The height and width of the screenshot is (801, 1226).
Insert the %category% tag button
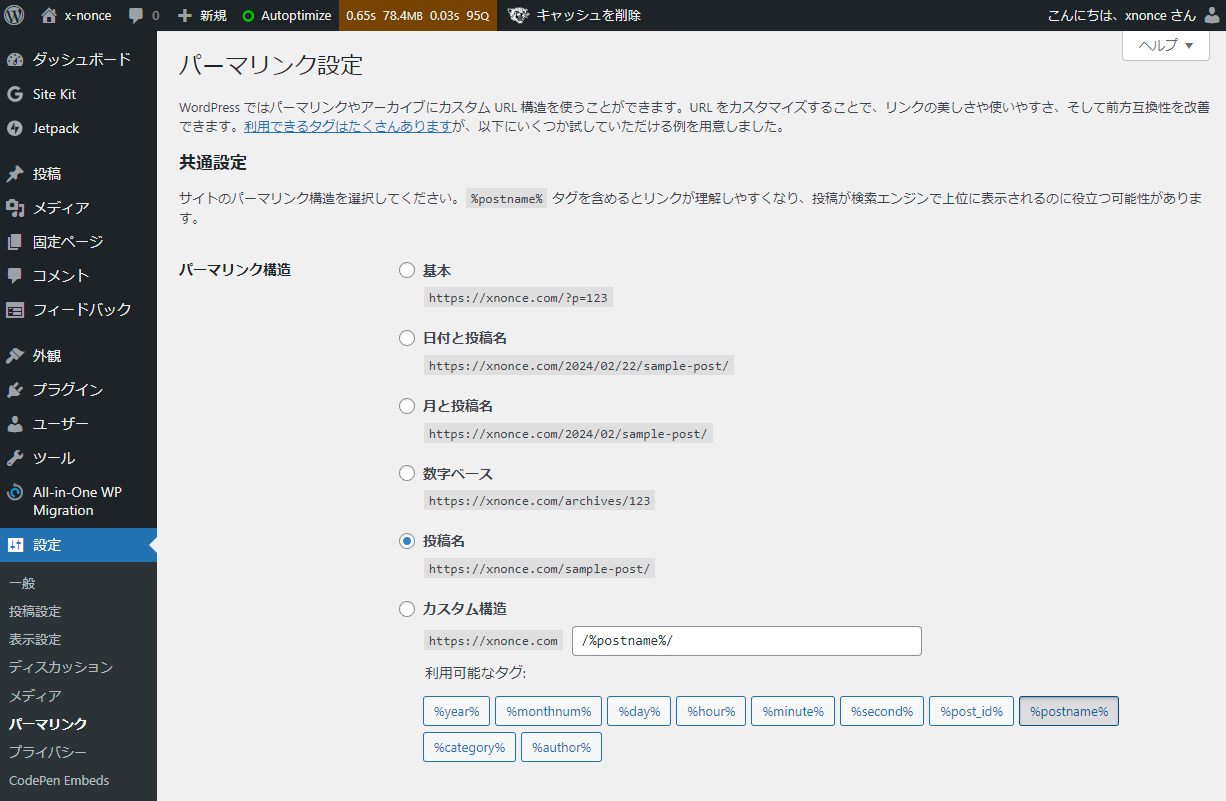468,747
